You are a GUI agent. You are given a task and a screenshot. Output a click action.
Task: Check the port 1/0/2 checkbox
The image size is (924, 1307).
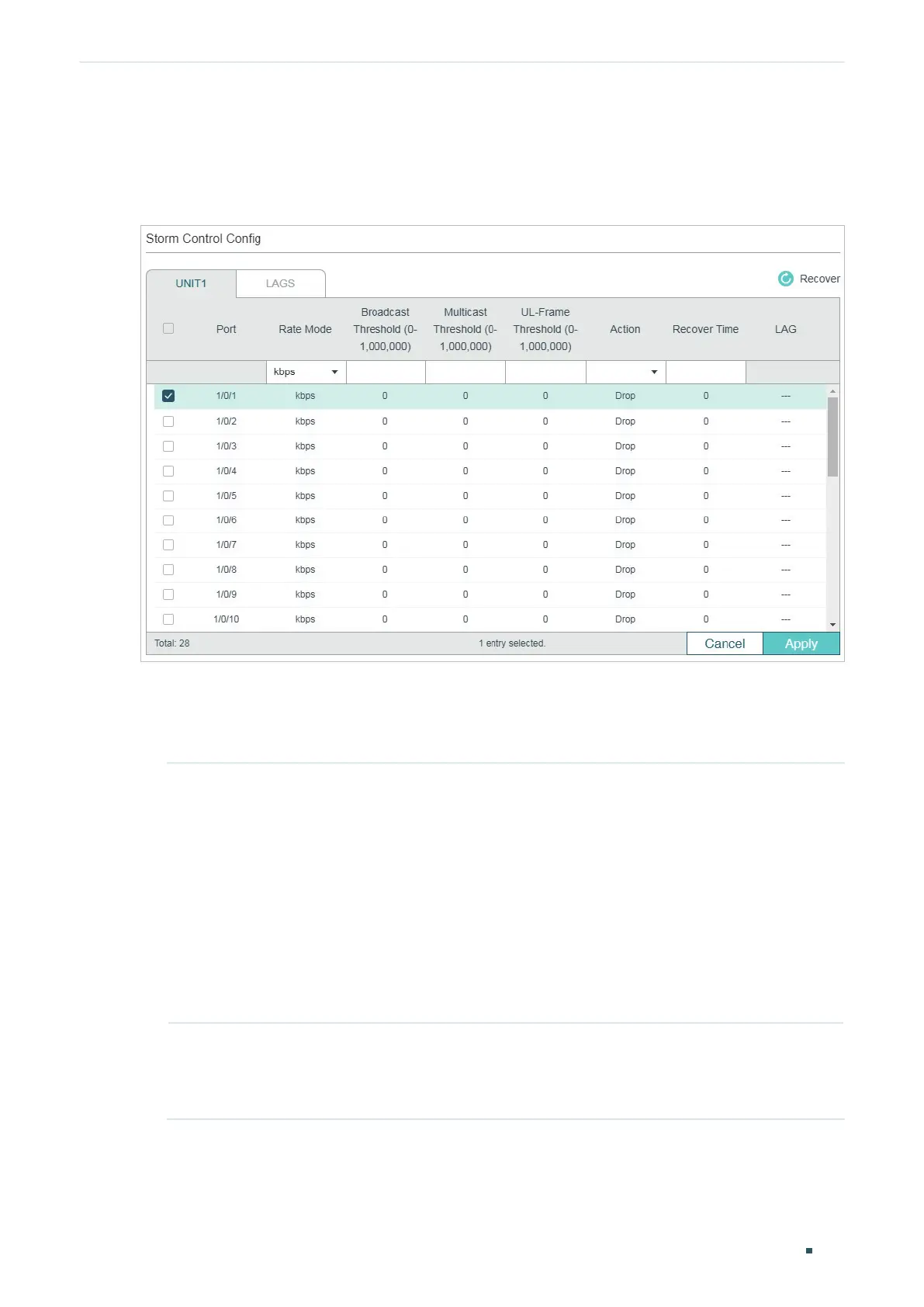[x=168, y=421]
